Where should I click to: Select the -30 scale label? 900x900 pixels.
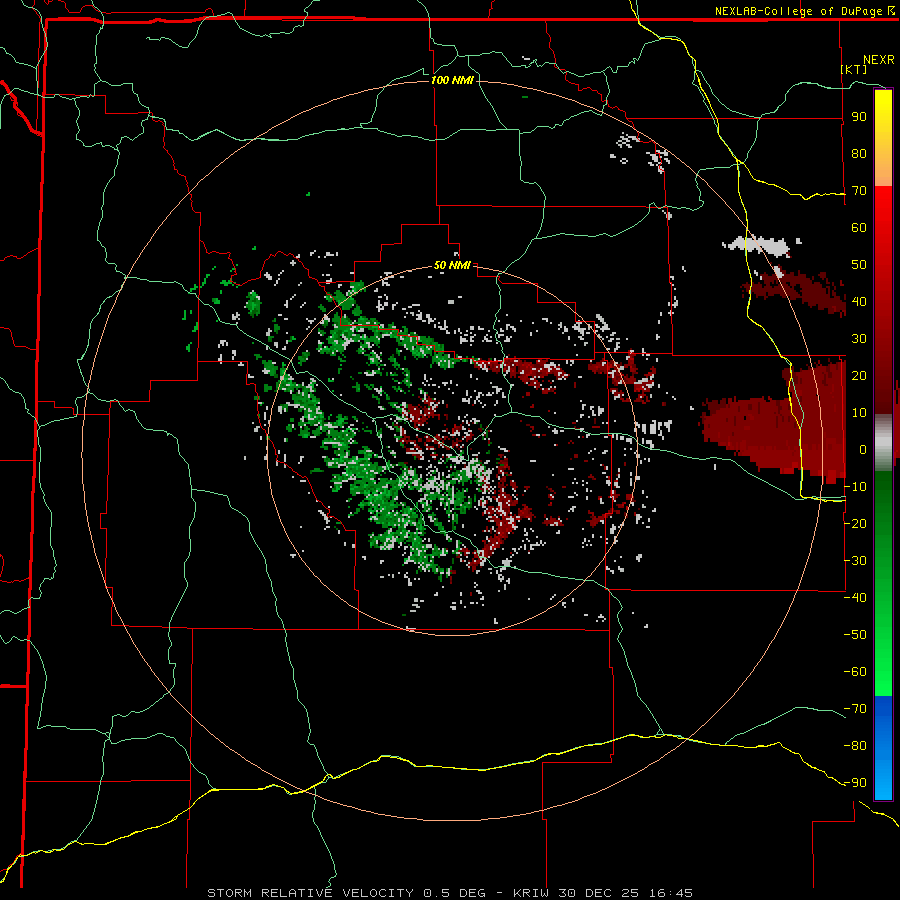(855, 560)
